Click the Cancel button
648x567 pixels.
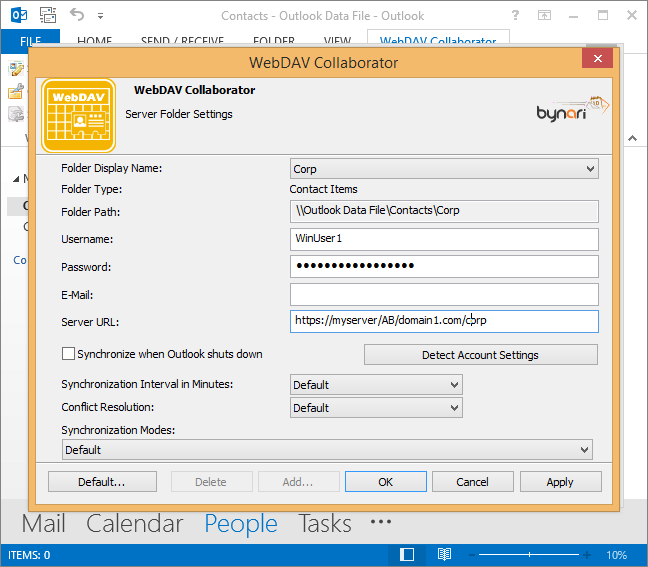(473, 482)
